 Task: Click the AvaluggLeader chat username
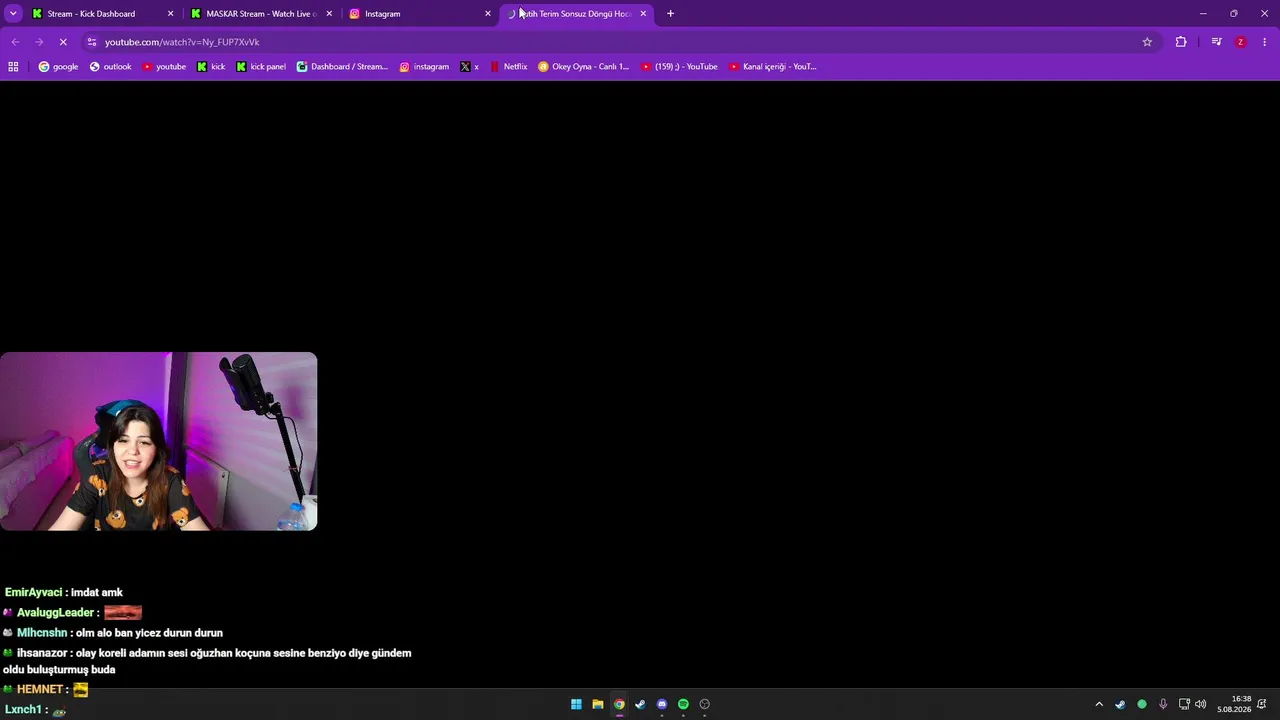point(55,613)
